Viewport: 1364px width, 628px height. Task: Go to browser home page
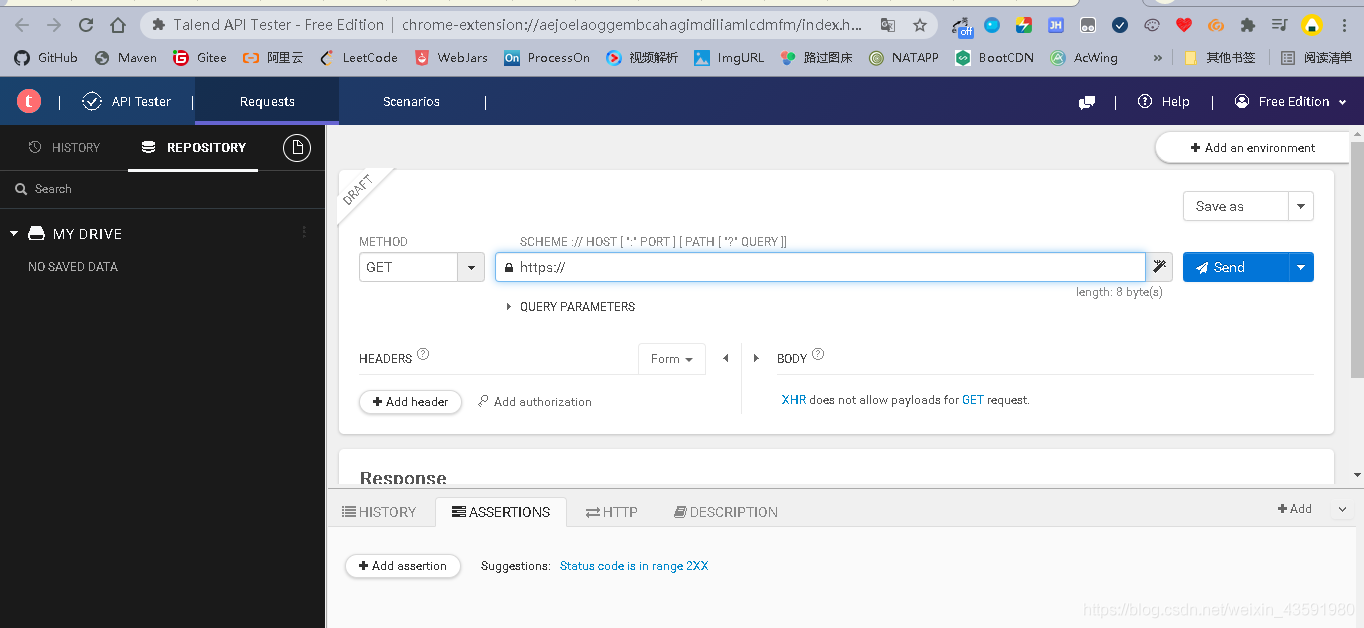(118, 25)
